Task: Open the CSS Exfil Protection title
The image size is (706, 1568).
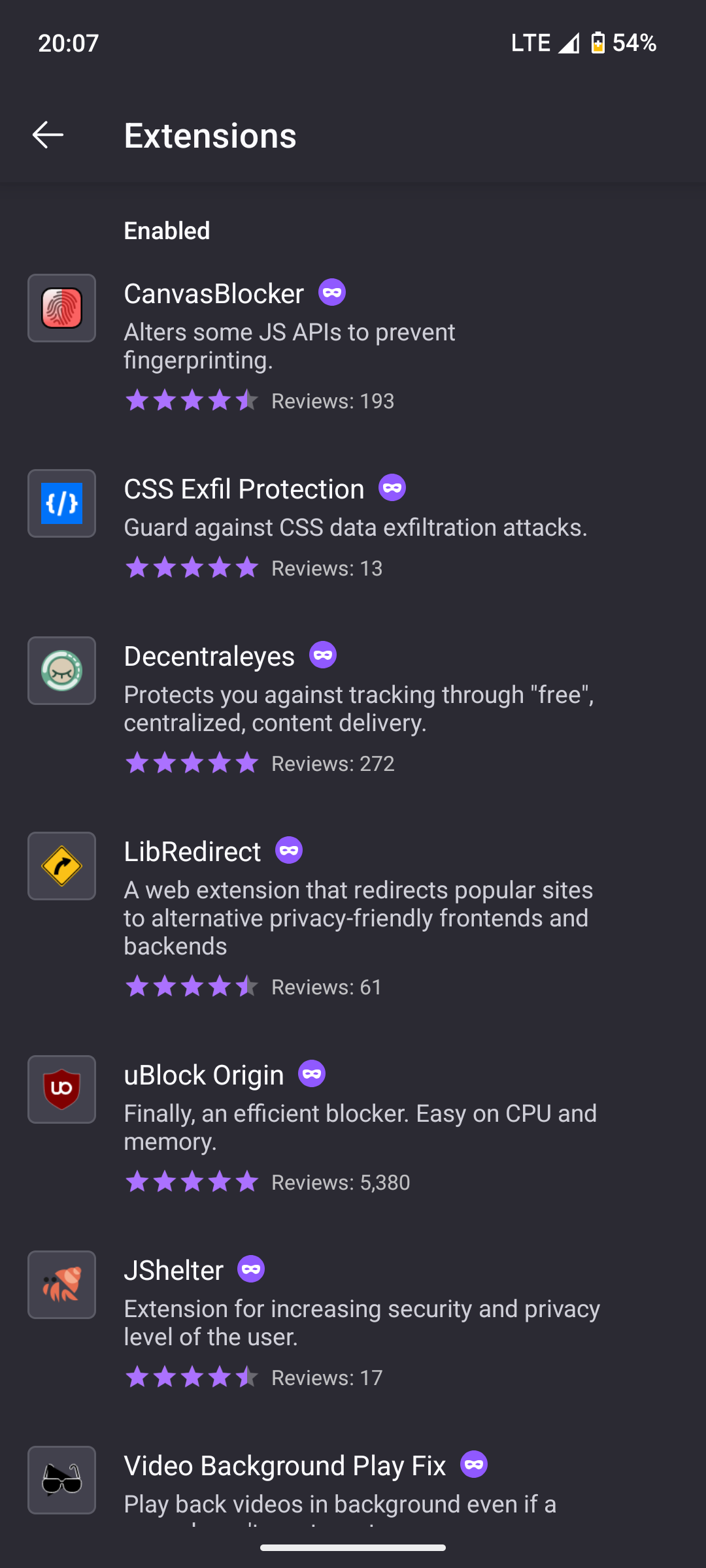Action: pos(244,489)
